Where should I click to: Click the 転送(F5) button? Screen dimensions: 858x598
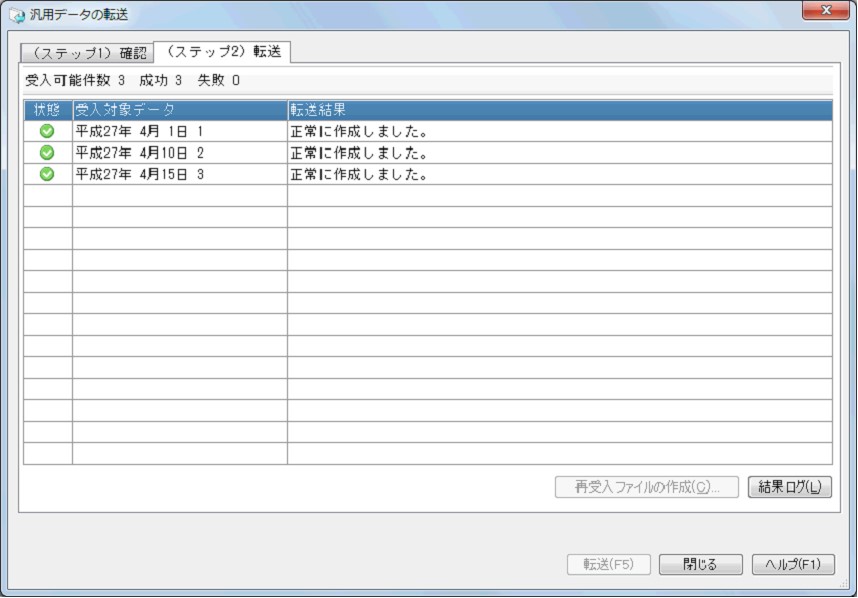click(608, 564)
